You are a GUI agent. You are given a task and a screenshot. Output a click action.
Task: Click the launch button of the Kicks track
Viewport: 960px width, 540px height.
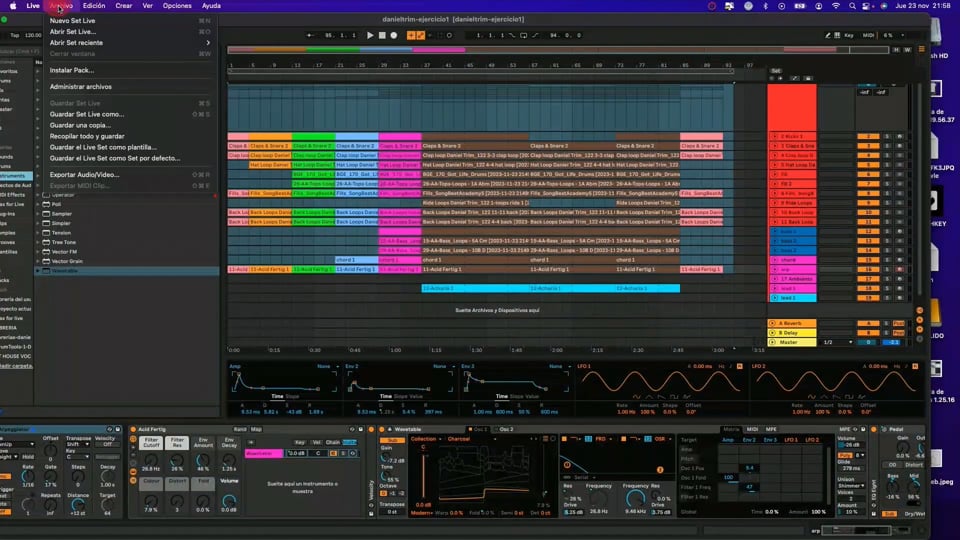coord(774,137)
